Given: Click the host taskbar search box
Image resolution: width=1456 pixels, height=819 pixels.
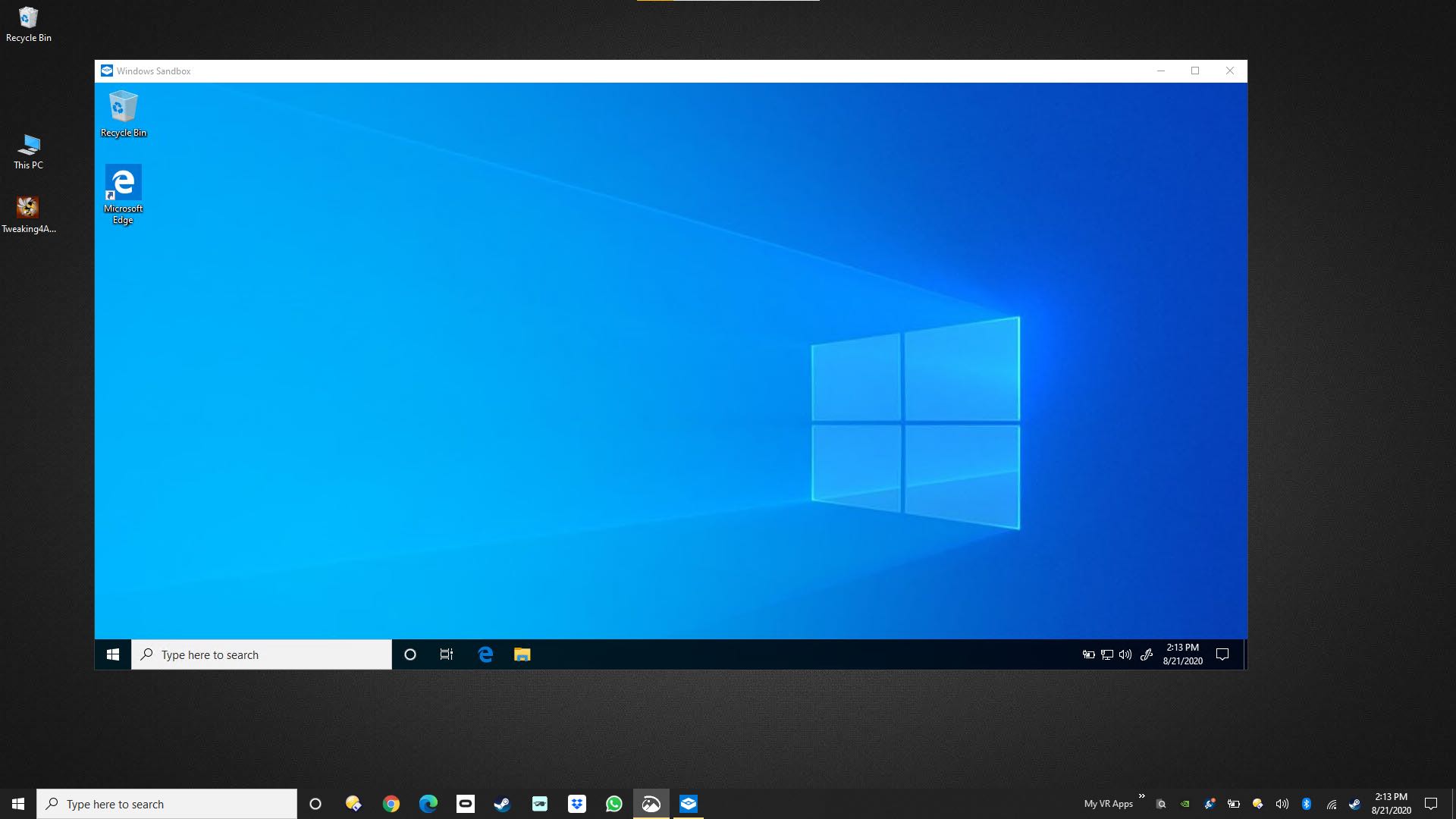Looking at the screenshot, I should coord(167,804).
